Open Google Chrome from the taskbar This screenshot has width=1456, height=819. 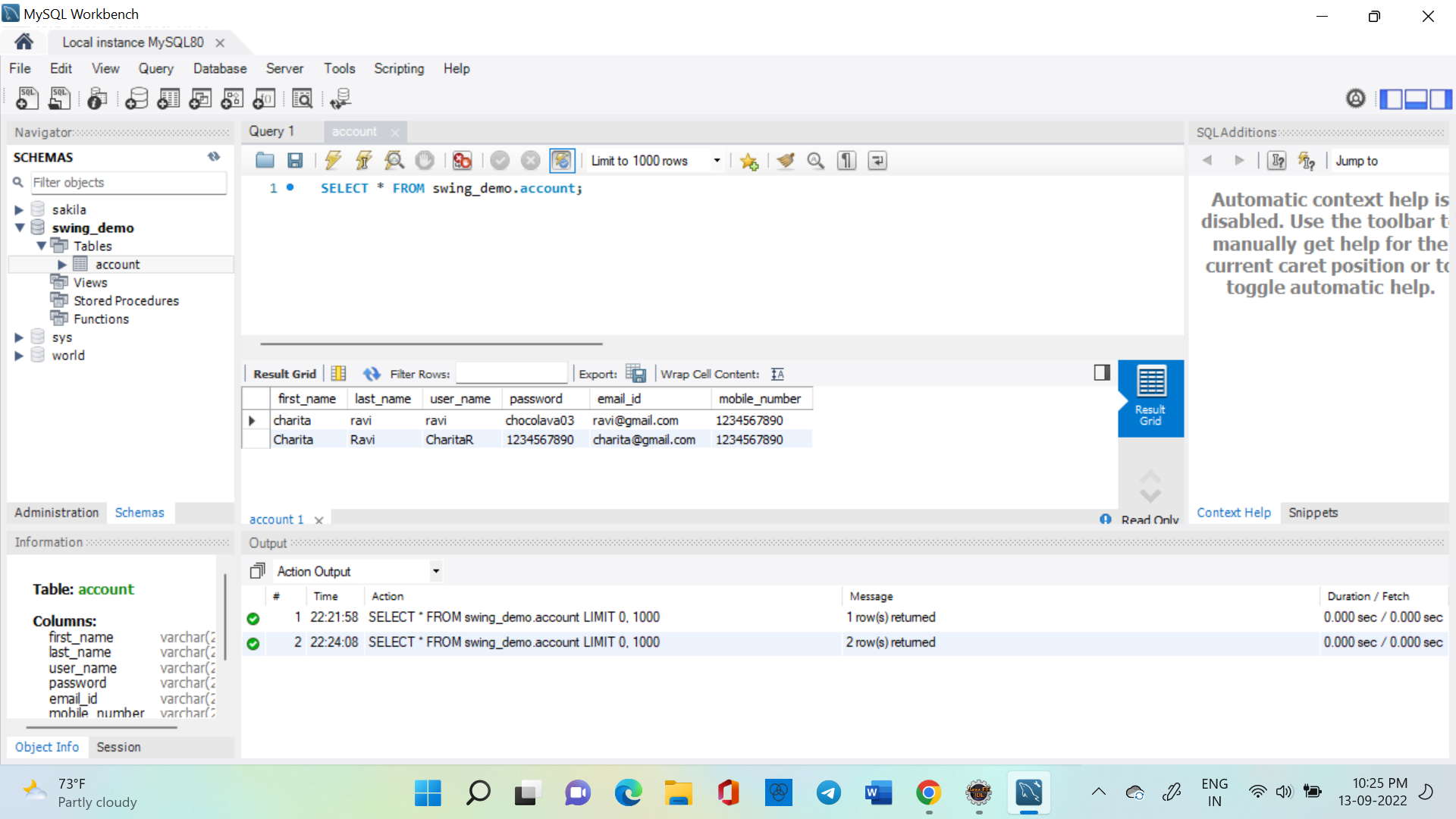click(928, 793)
